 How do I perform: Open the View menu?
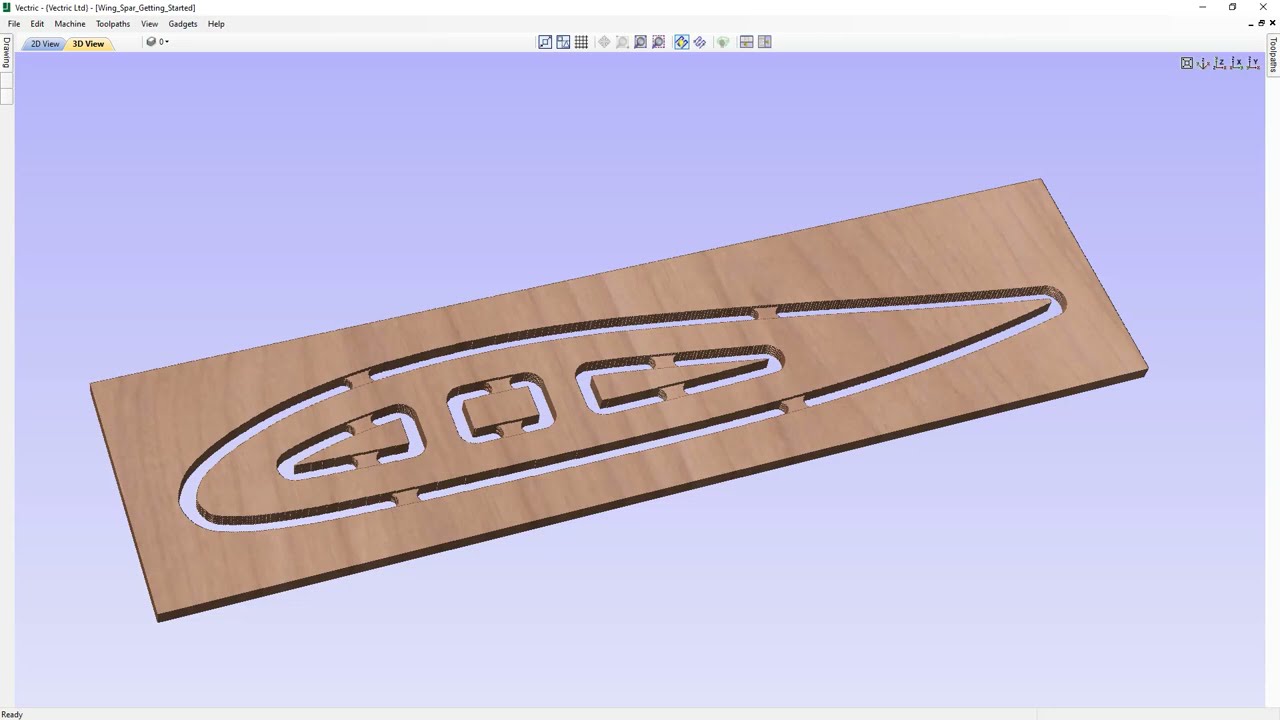(x=149, y=24)
